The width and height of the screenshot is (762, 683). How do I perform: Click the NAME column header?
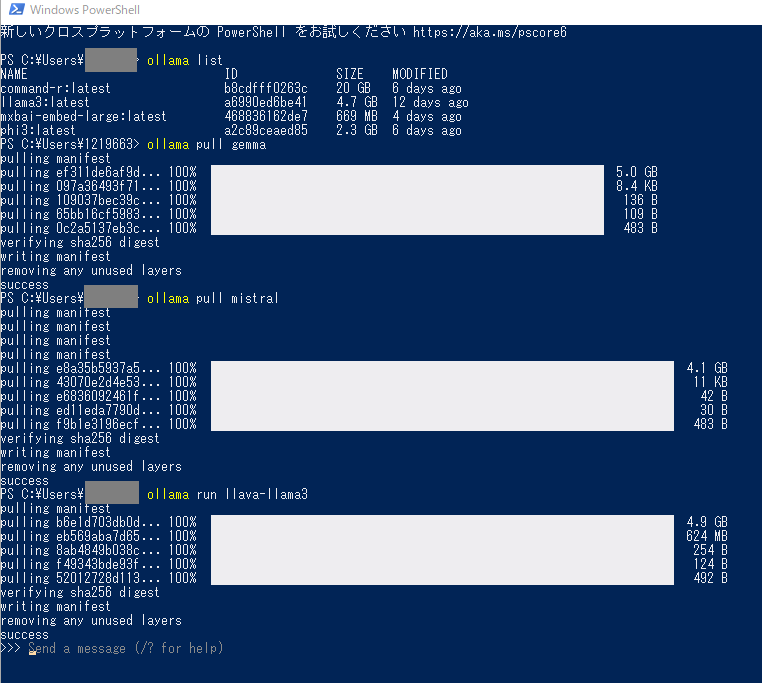(x=14, y=74)
